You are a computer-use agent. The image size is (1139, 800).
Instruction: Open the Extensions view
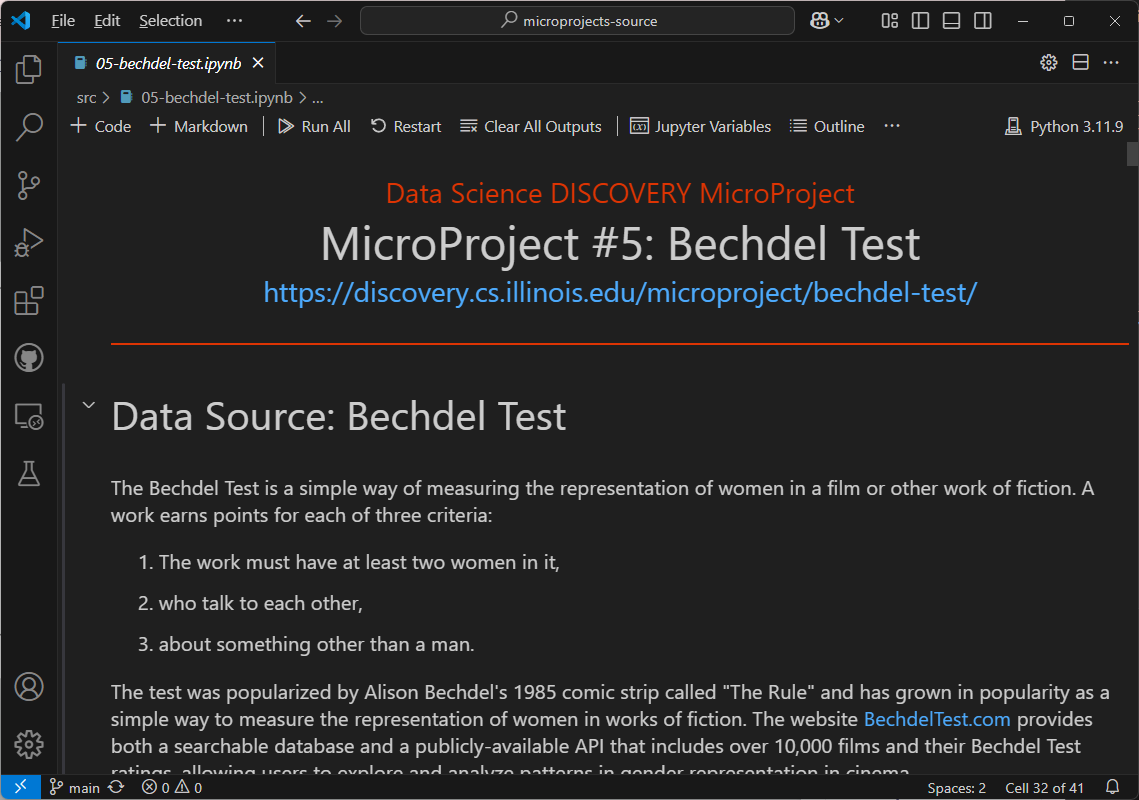point(29,301)
